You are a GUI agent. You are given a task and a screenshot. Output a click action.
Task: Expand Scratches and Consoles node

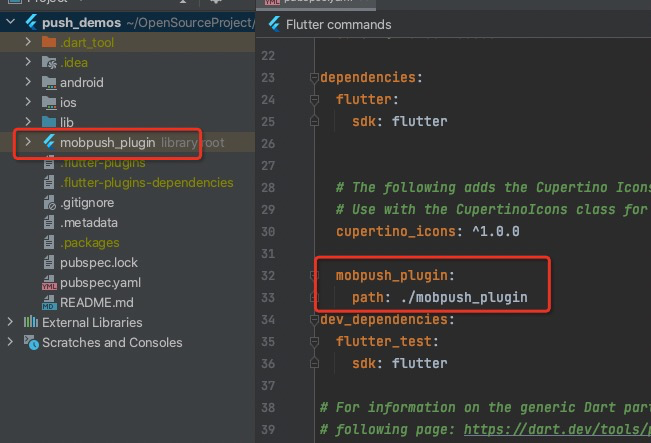10,342
